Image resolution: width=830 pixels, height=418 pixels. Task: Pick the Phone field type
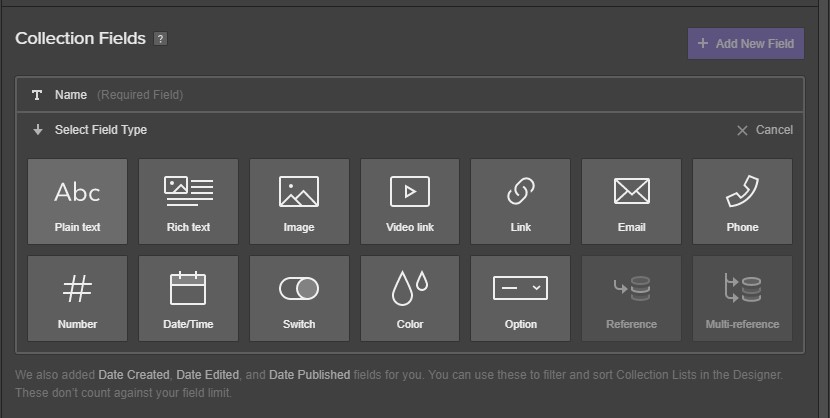[x=743, y=202]
